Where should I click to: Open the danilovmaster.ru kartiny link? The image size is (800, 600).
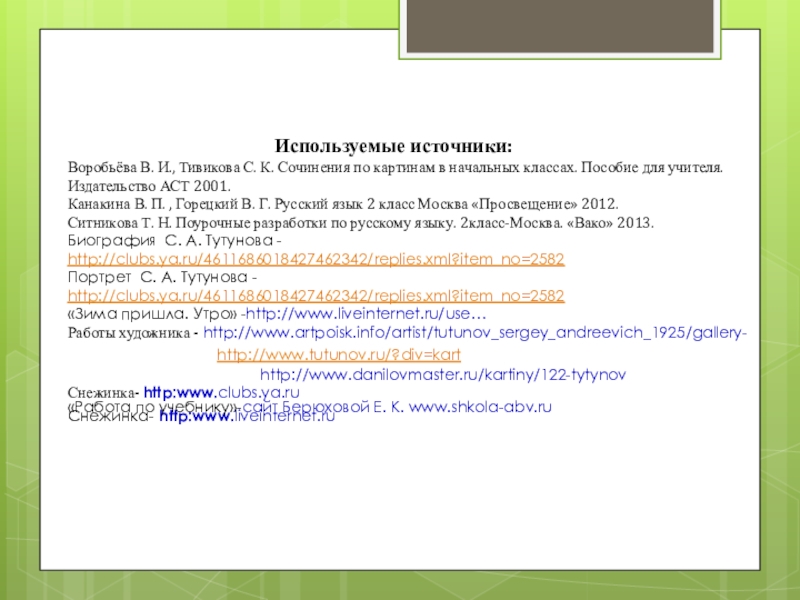[x=443, y=375]
